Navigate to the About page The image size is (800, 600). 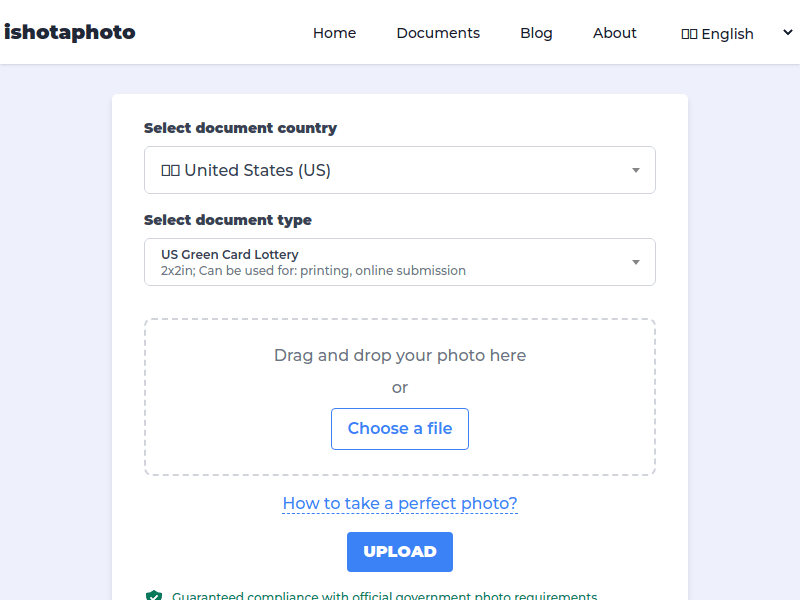click(614, 33)
